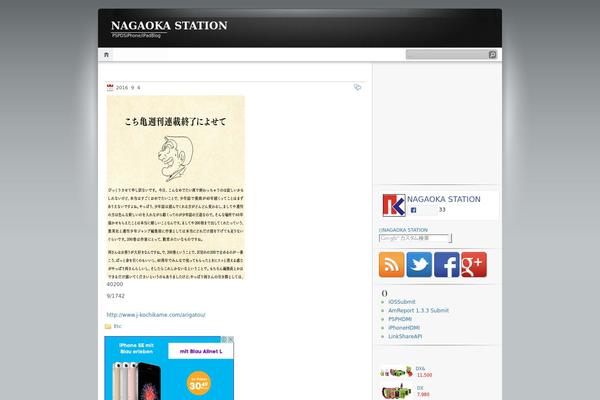
Task: Open the Kochikame announcement image
Action: [x=176, y=187]
